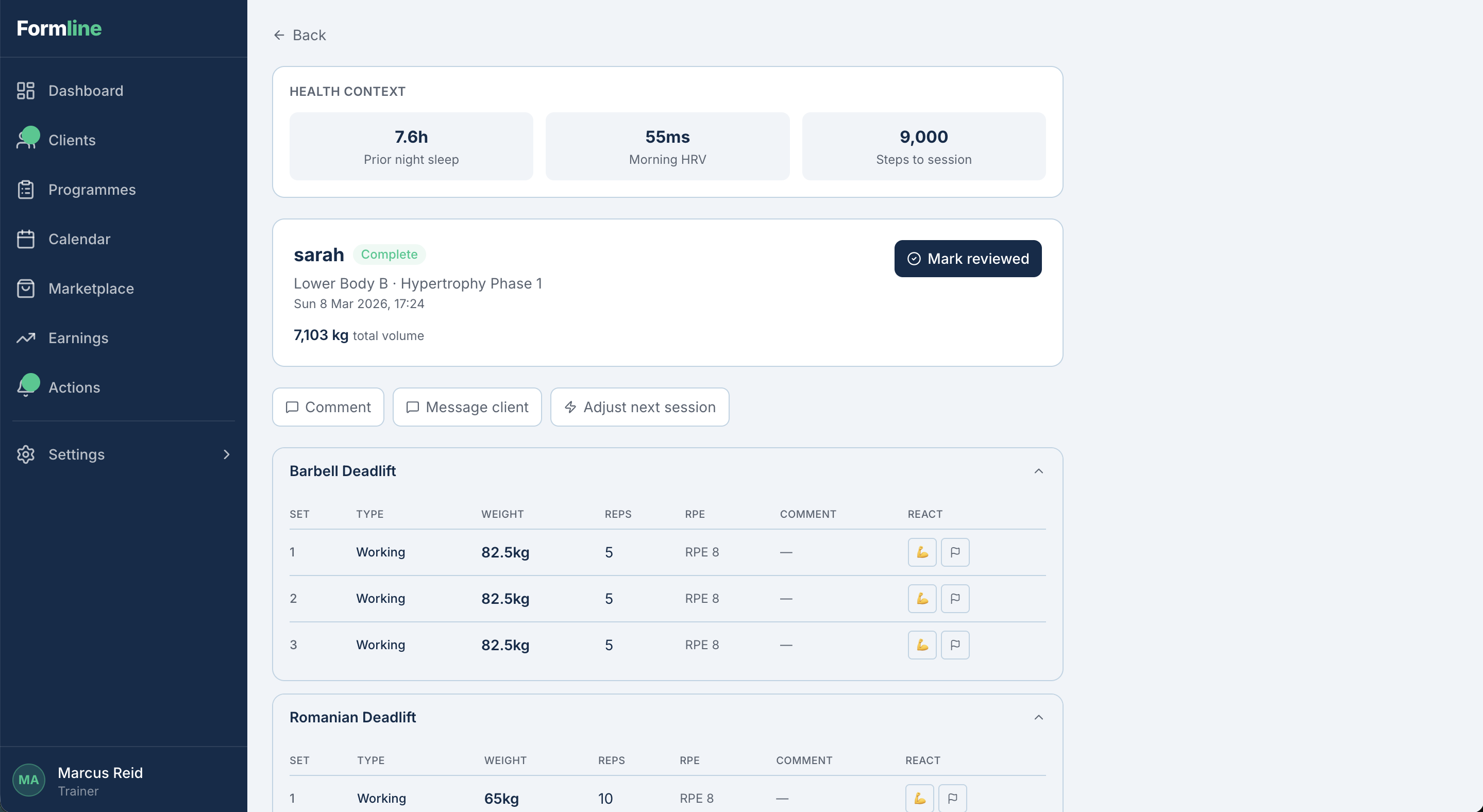Viewport: 1483px width, 812px height.
Task: Click the Programmes clipboard icon
Action: coord(25,189)
